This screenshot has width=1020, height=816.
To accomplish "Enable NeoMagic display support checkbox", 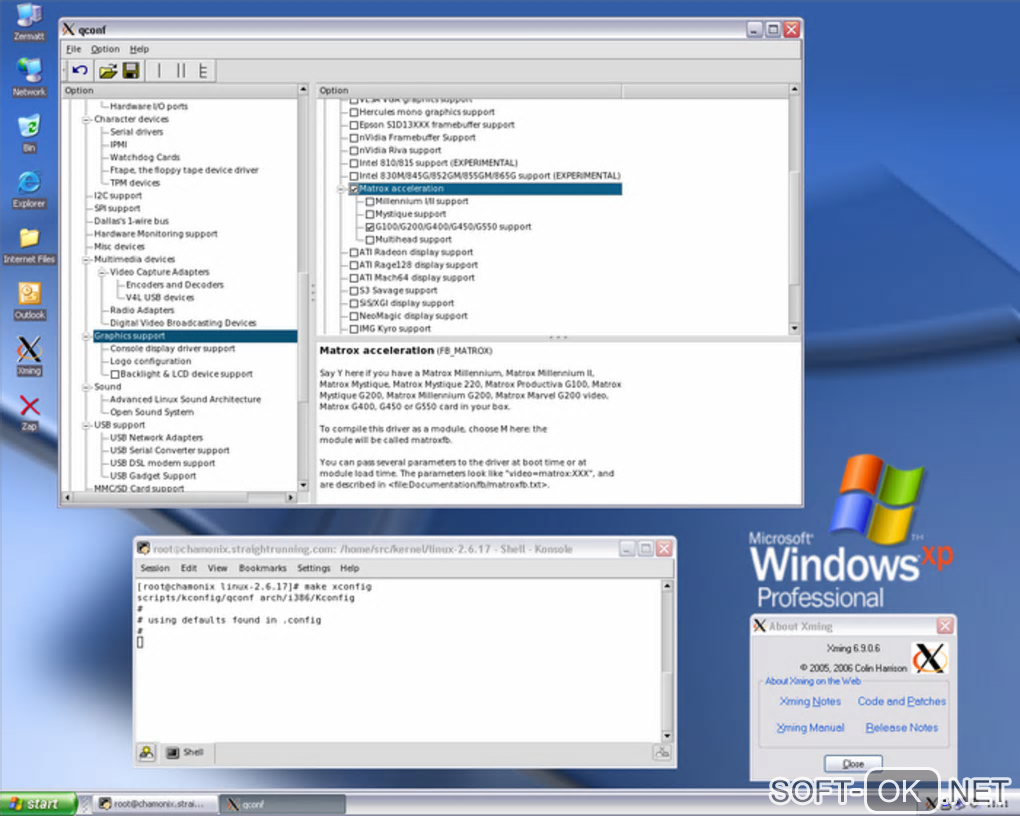I will (354, 316).
